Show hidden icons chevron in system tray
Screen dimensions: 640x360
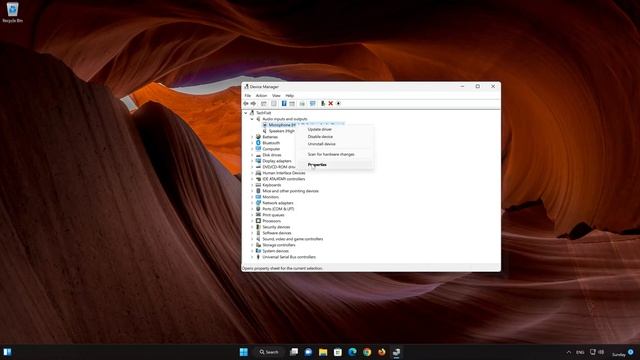(x=569, y=352)
